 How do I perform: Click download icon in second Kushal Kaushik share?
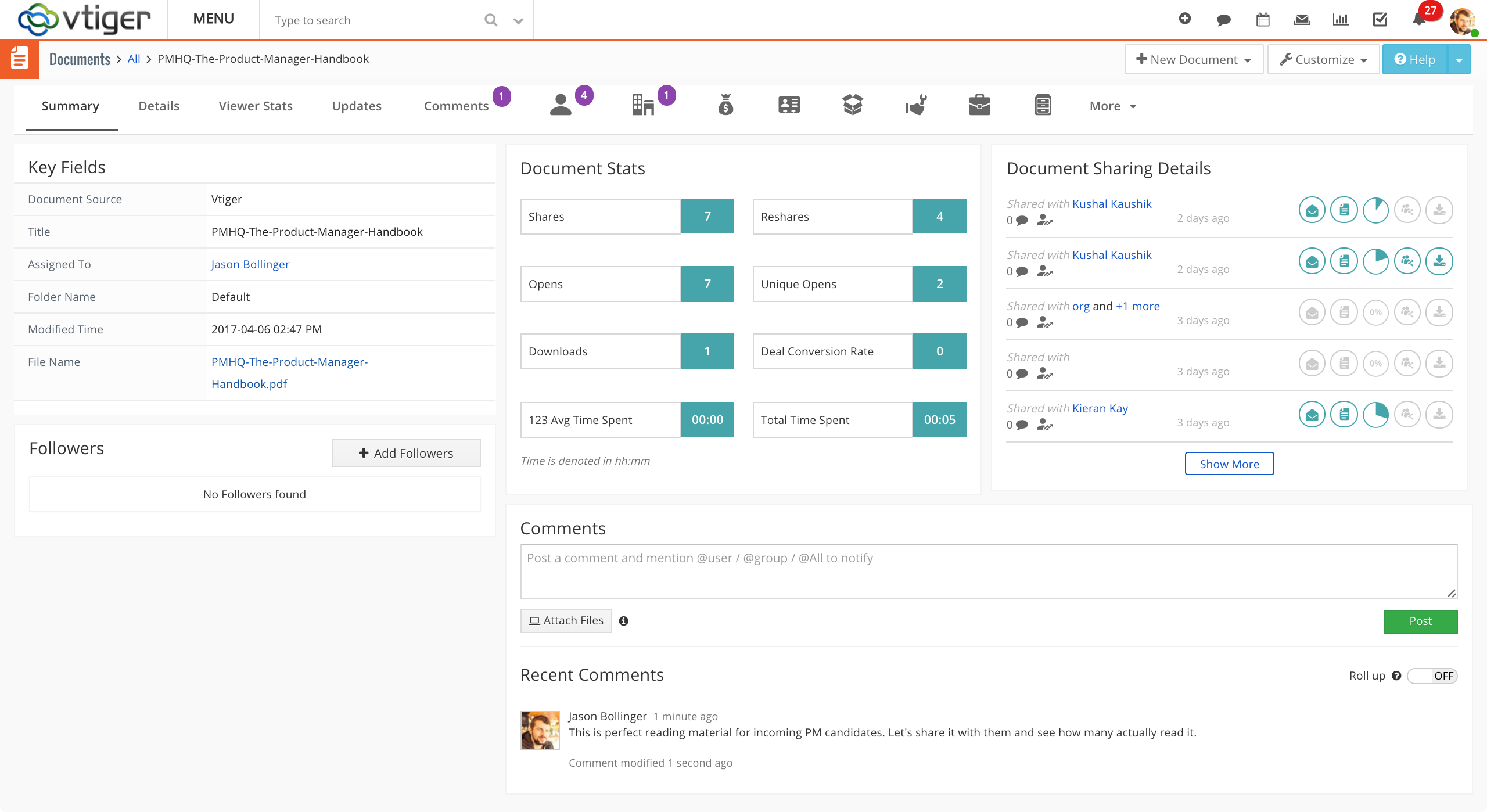1439,261
